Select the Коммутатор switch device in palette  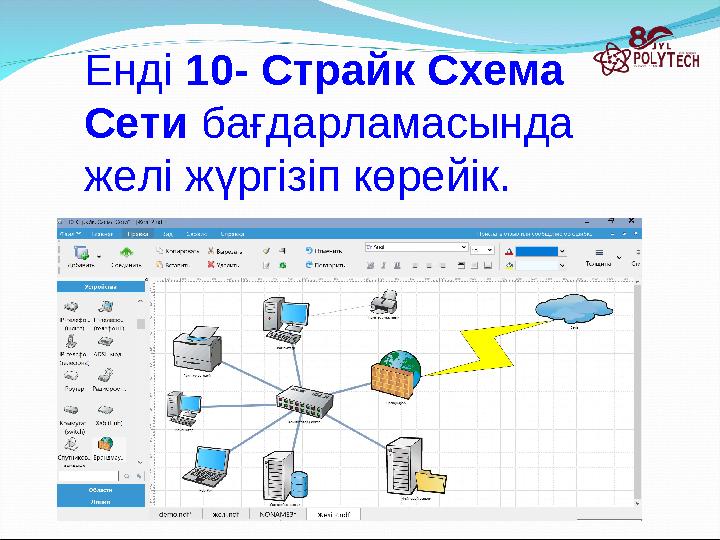click(x=72, y=418)
